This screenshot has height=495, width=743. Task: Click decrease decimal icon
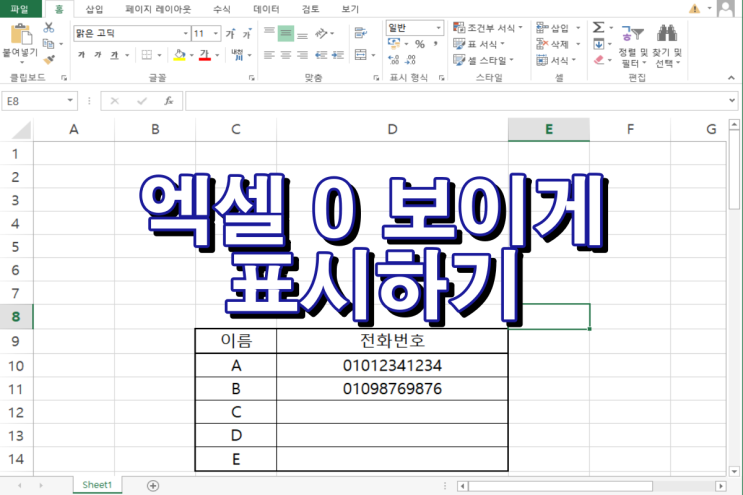coord(410,60)
